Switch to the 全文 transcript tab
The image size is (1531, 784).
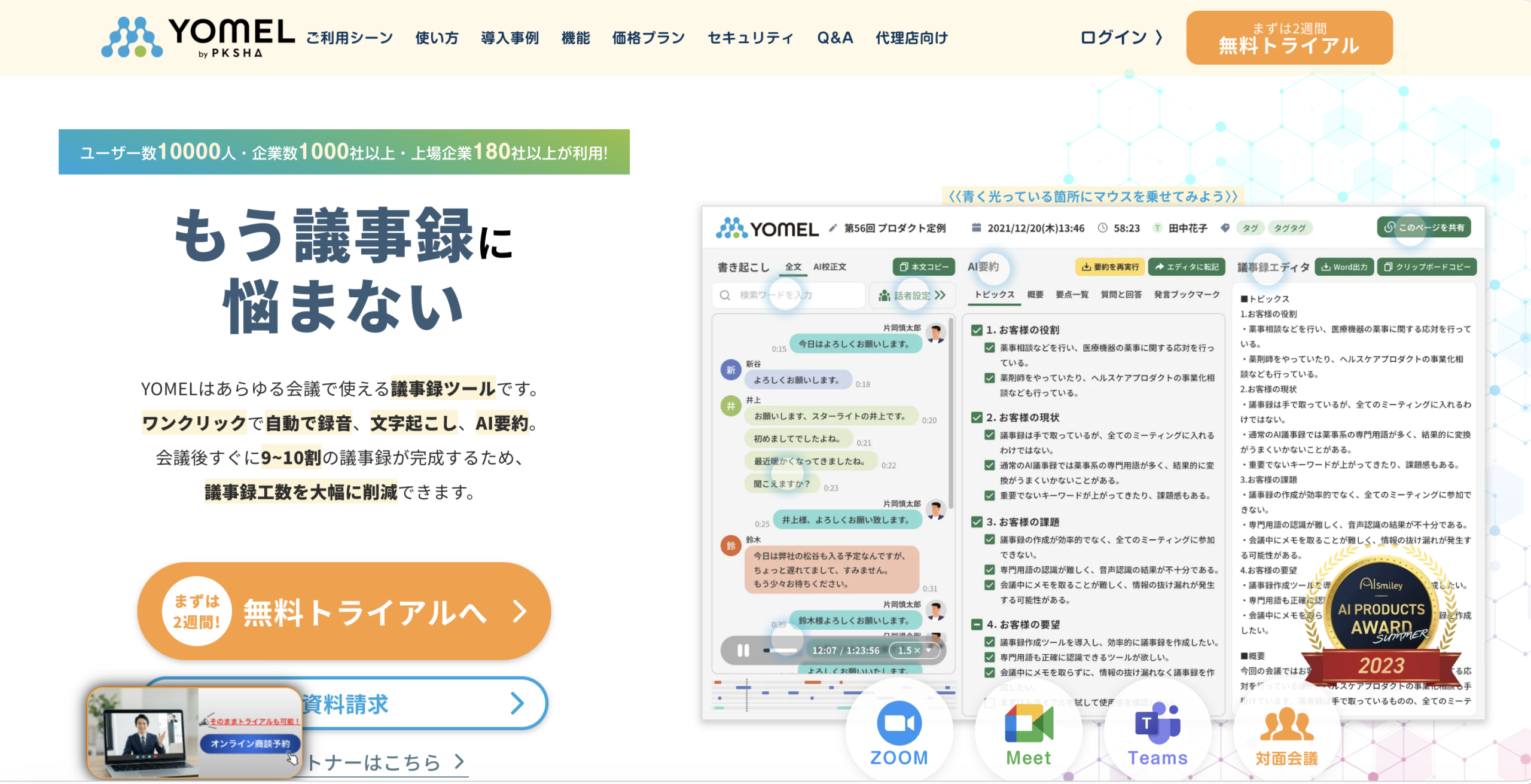coord(793,267)
